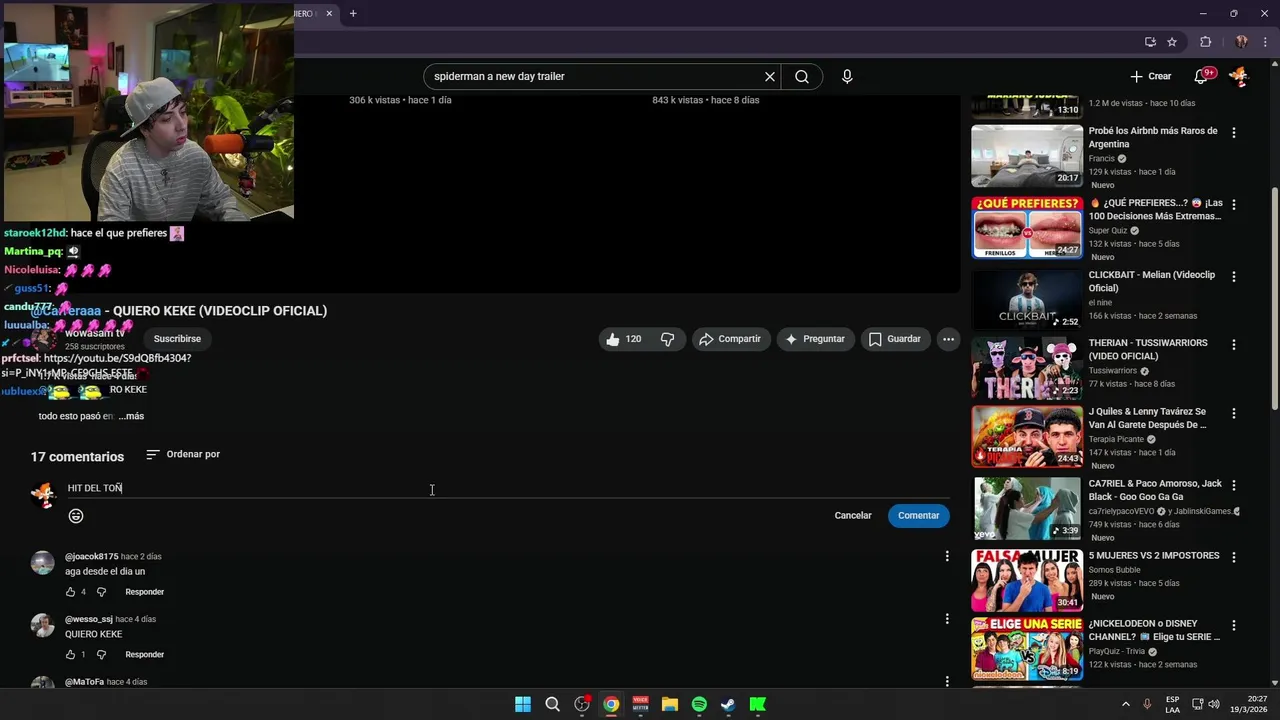Open a new browser tab with plus
Viewport: 1280px width, 720px height.
[353, 13]
